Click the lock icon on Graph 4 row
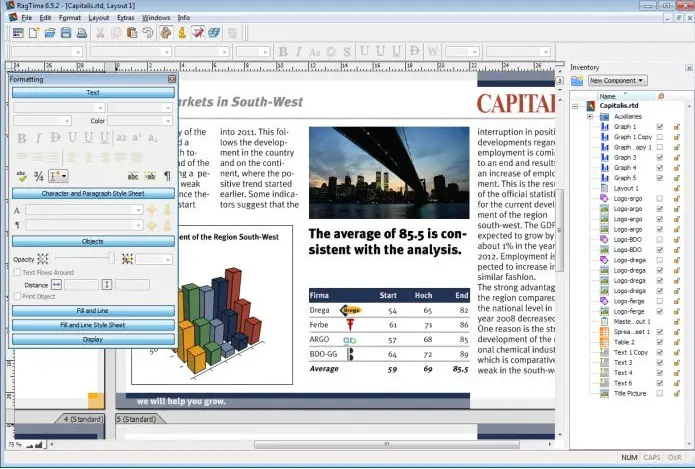Screen dimensions: 695x469 click(677, 168)
